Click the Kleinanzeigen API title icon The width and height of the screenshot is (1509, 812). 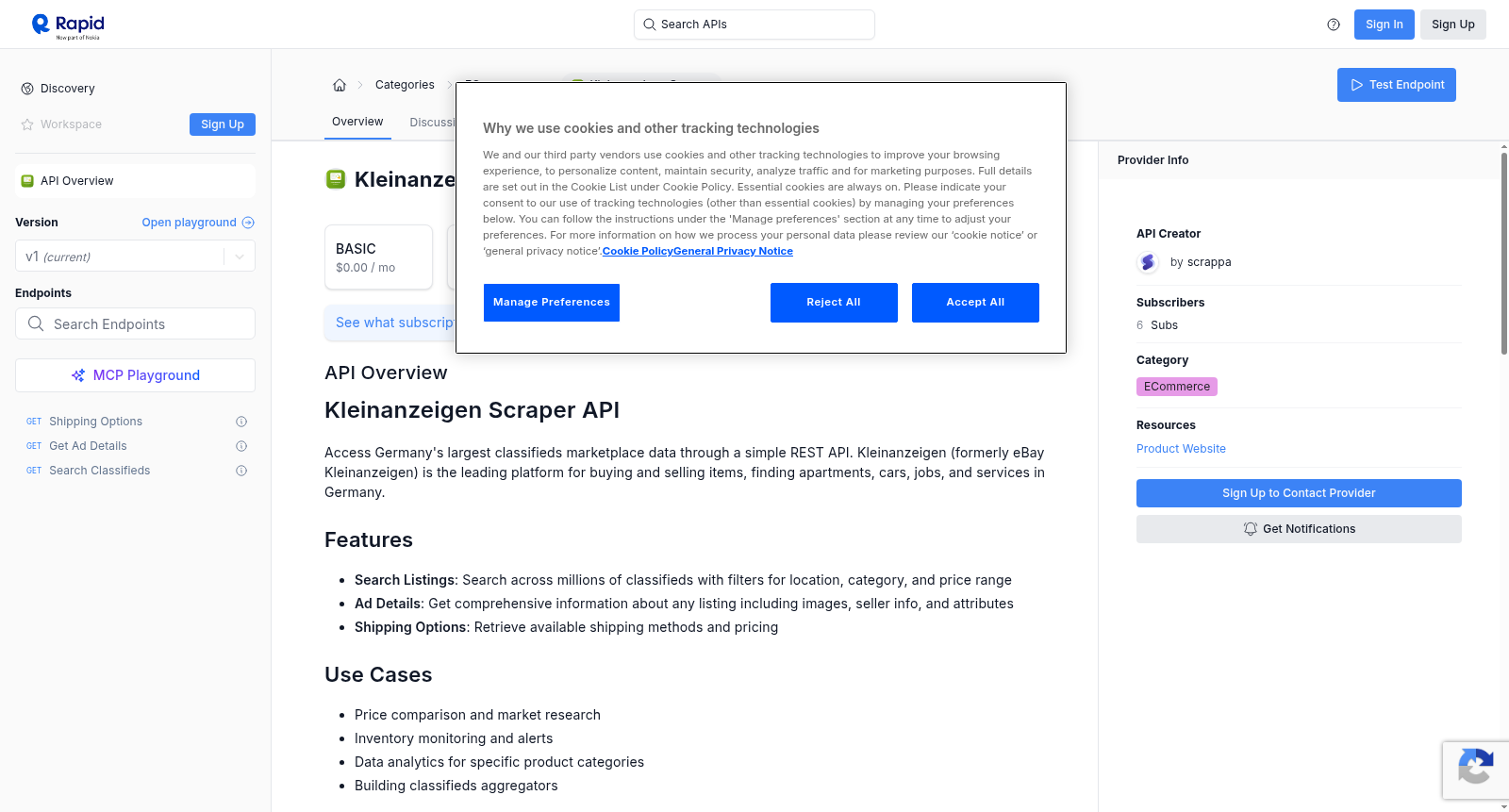click(x=336, y=179)
